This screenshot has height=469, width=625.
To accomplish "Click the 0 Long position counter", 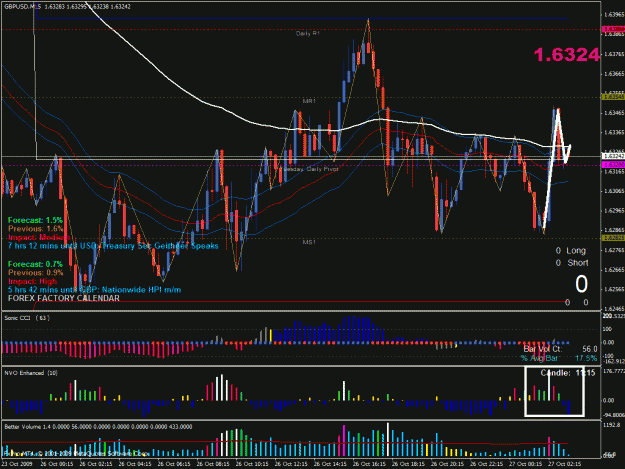I will [x=571, y=251].
